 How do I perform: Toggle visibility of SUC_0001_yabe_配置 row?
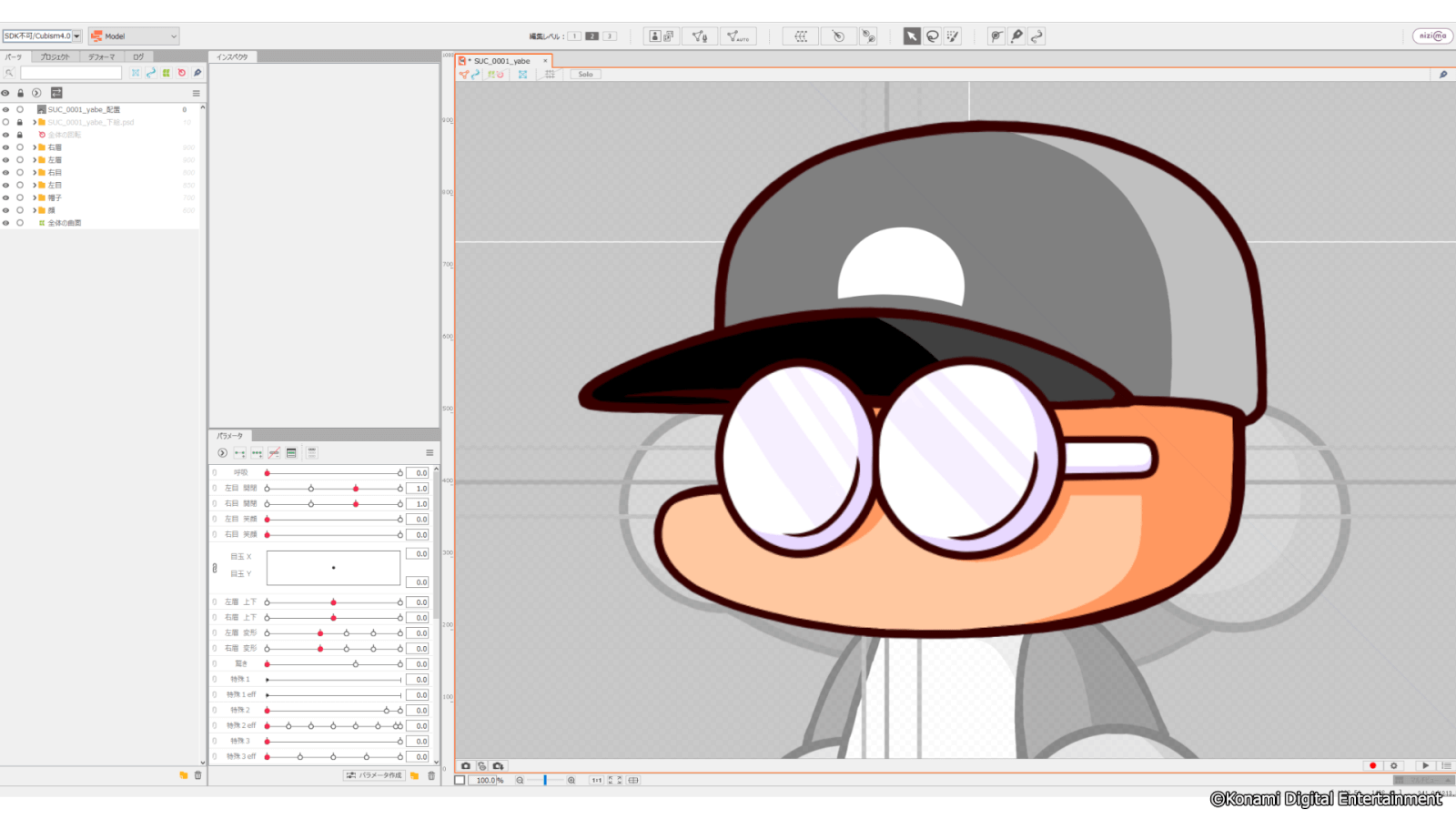coord(5,109)
